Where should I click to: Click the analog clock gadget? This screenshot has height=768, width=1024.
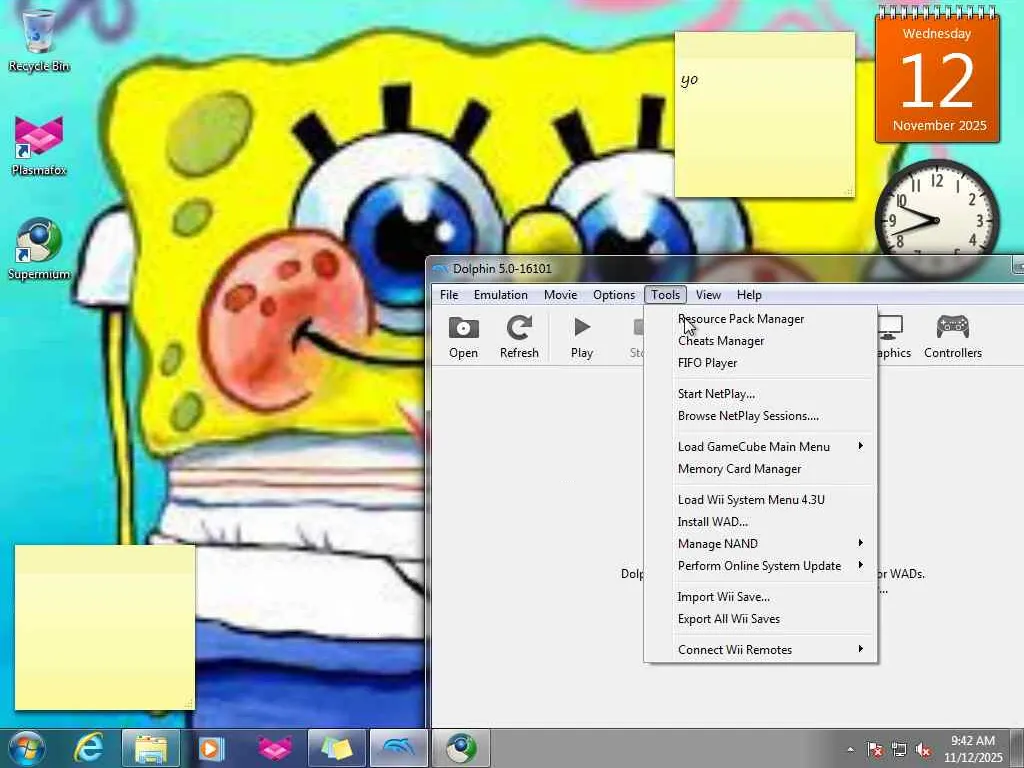point(936,210)
